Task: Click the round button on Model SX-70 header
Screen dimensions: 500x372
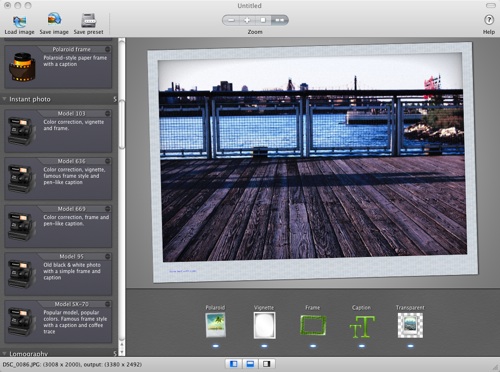Action: pos(108,304)
